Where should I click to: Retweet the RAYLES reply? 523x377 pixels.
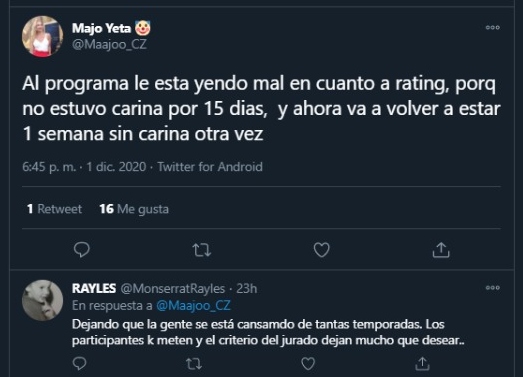(194, 364)
